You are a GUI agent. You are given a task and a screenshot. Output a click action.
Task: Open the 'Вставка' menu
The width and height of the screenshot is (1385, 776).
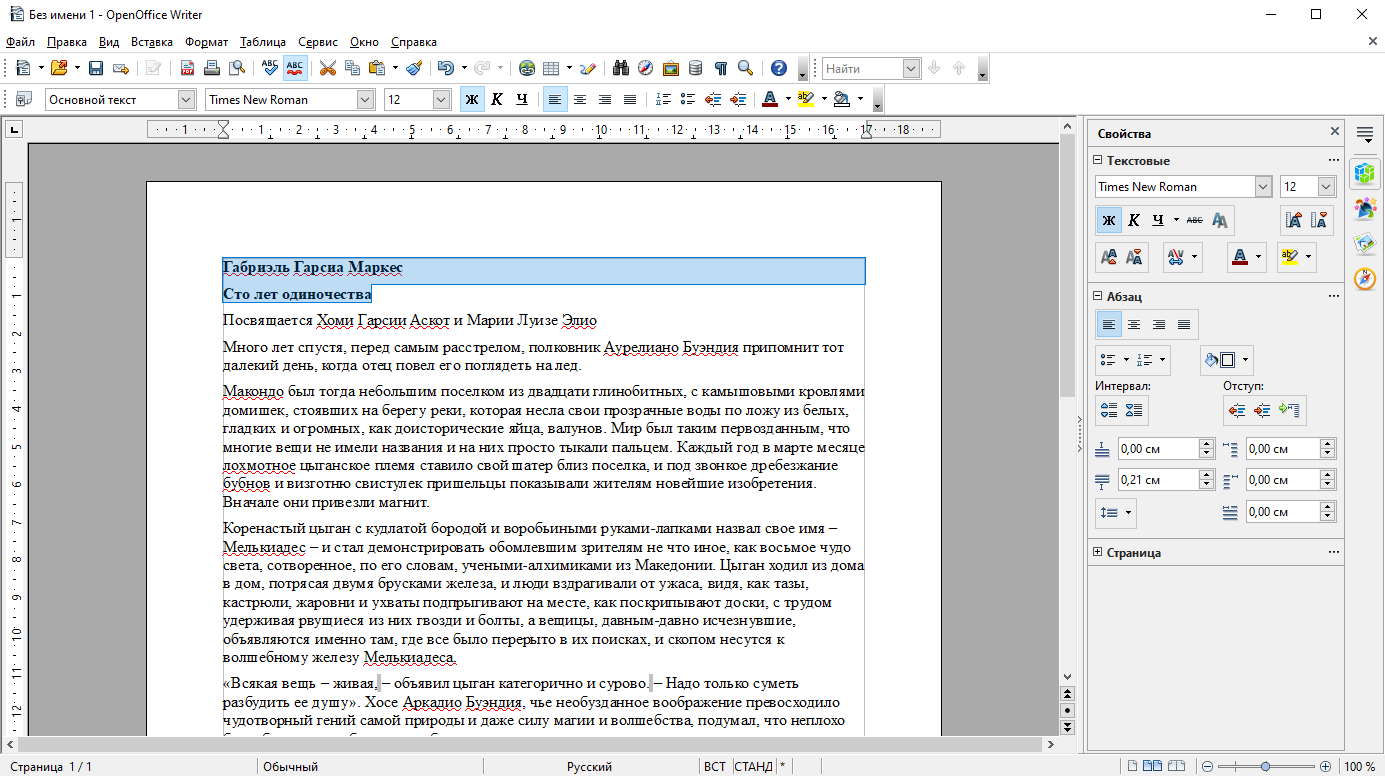(151, 42)
